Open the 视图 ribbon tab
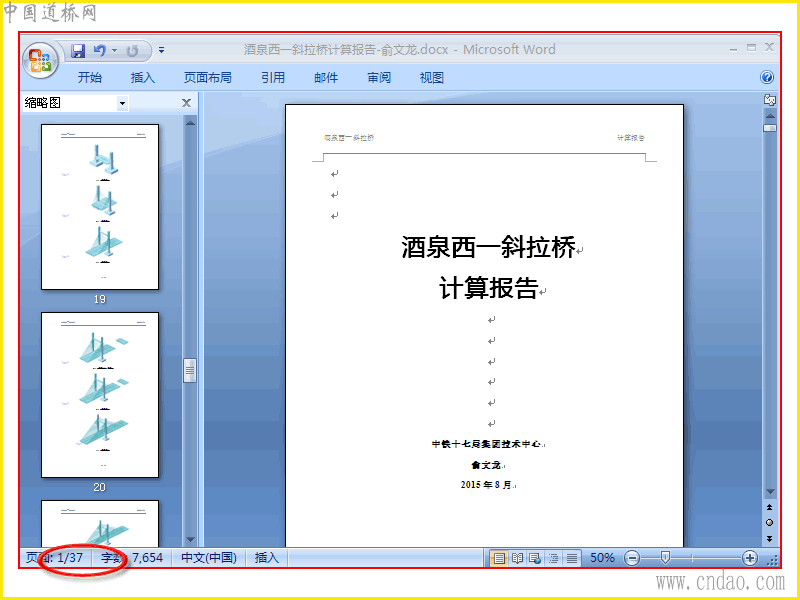The width and height of the screenshot is (800, 600). point(432,78)
